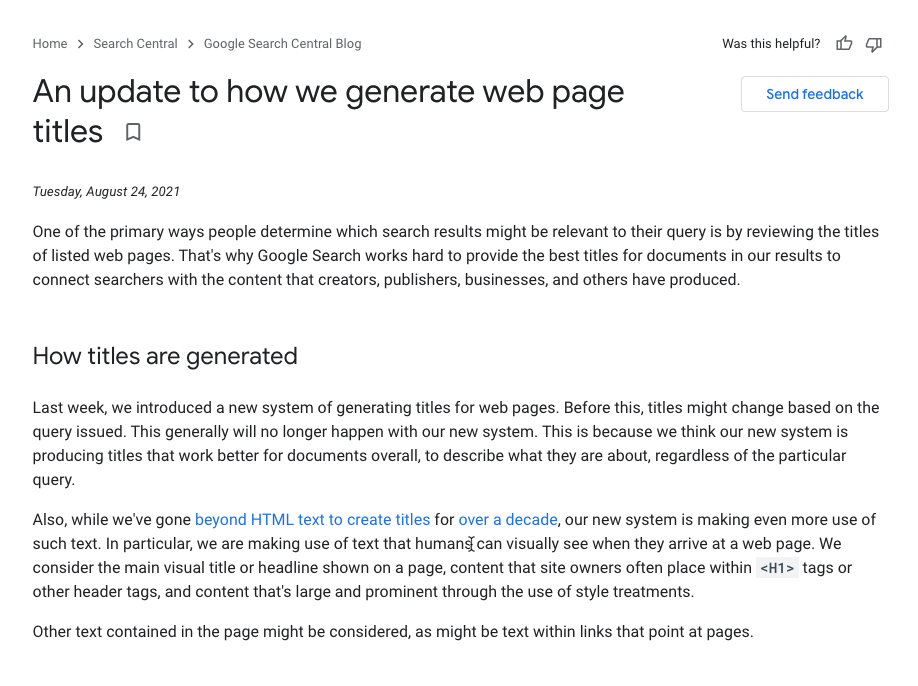Click the paragraph starting "Also, while we've gone"
The height and width of the screenshot is (686, 918).
(455, 556)
